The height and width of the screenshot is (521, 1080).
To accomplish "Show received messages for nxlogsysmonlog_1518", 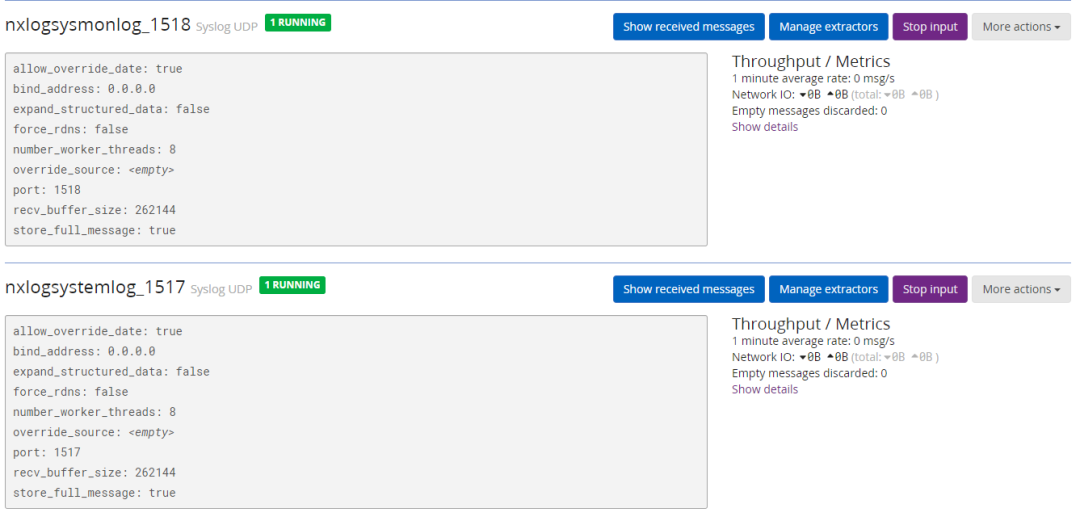I will (x=688, y=27).
